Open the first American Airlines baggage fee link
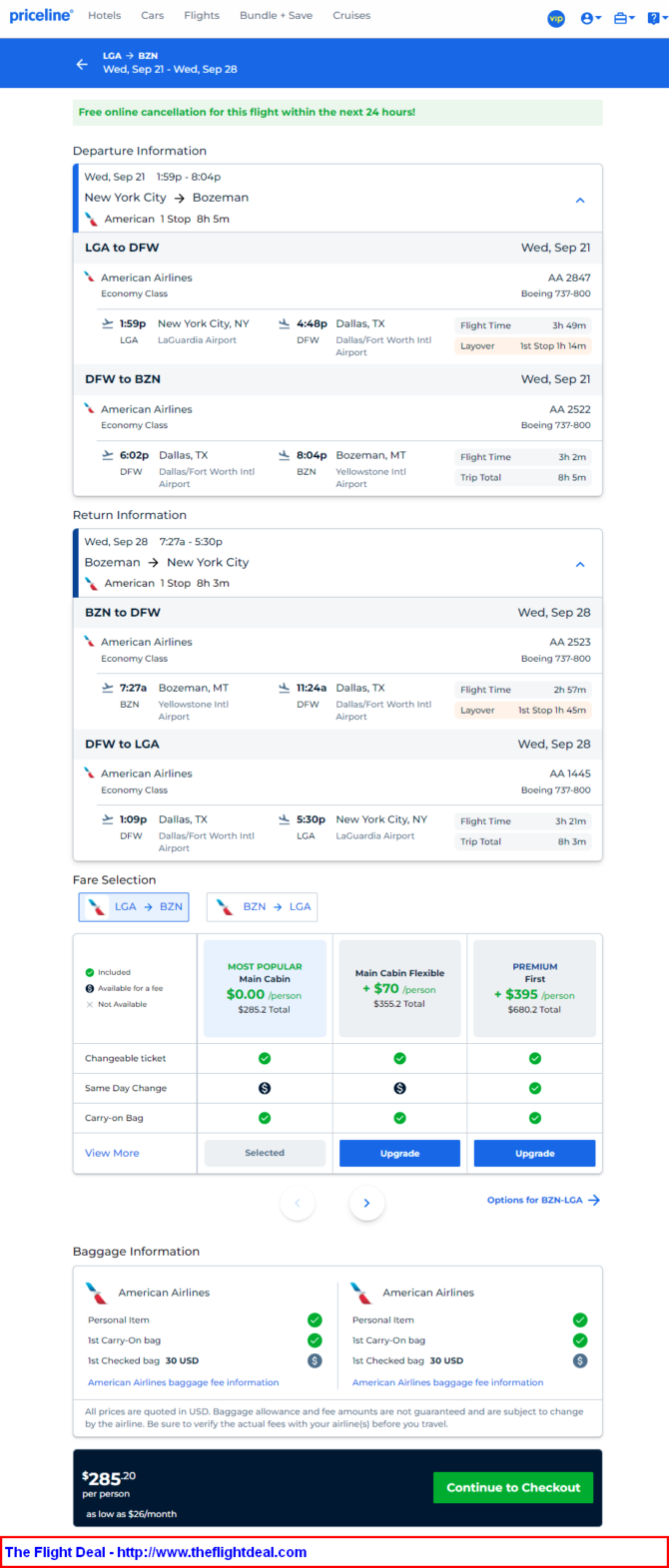 pyautogui.click(x=184, y=1382)
